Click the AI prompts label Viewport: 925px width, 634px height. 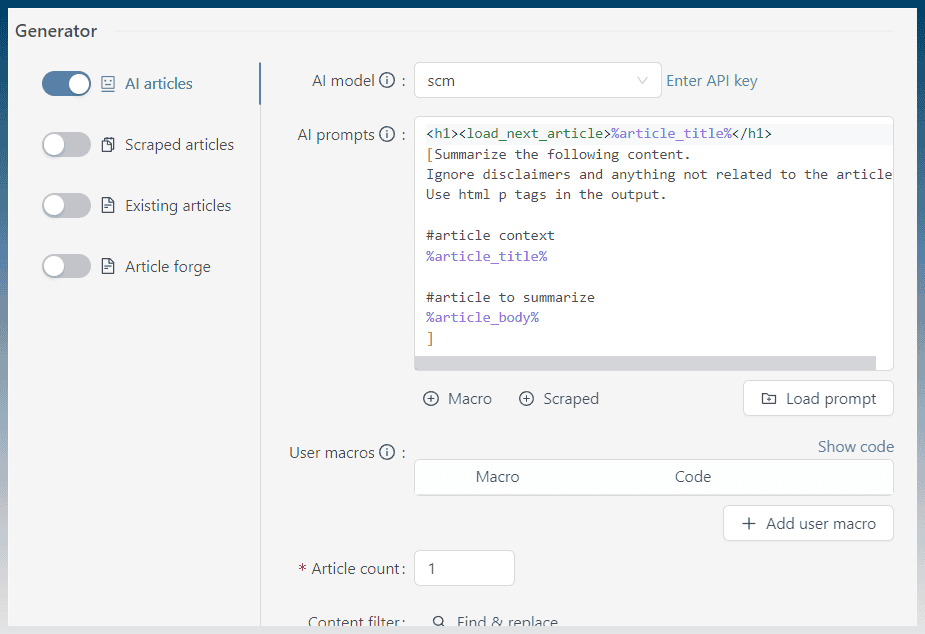point(336,134)
